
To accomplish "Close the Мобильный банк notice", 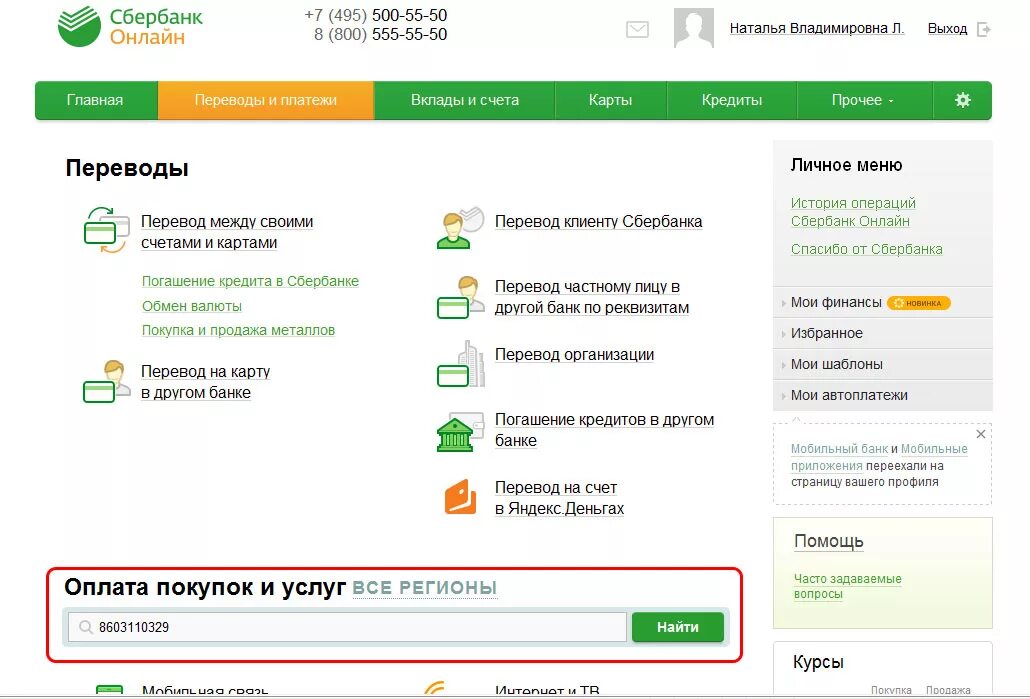I will tap(981, 434).
